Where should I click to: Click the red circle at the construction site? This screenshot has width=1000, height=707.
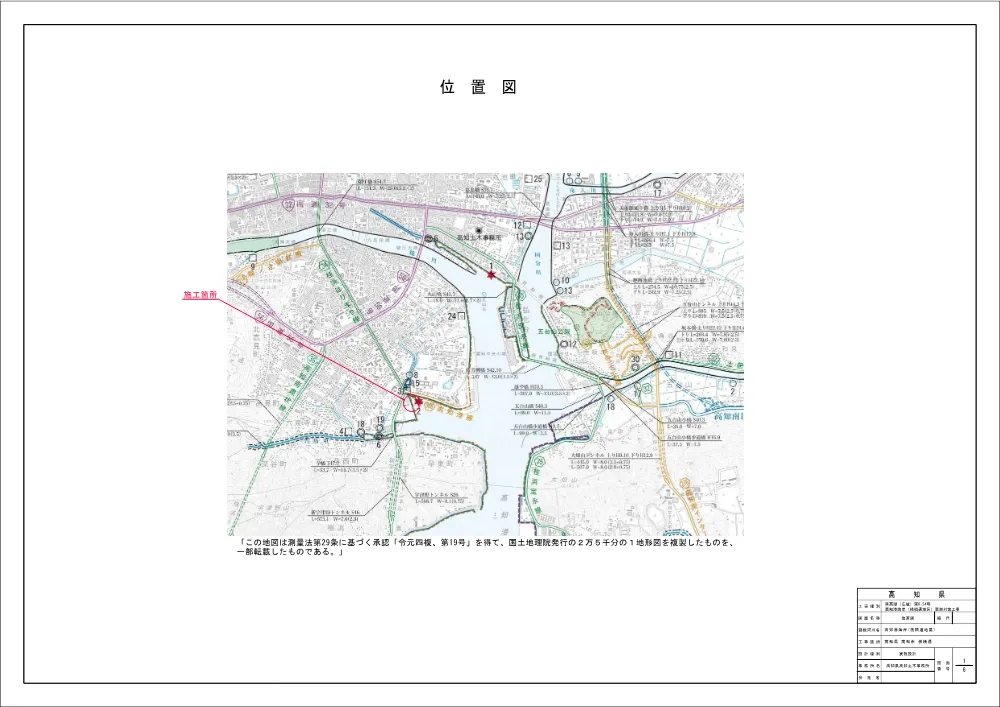click(x=411, y=404)
